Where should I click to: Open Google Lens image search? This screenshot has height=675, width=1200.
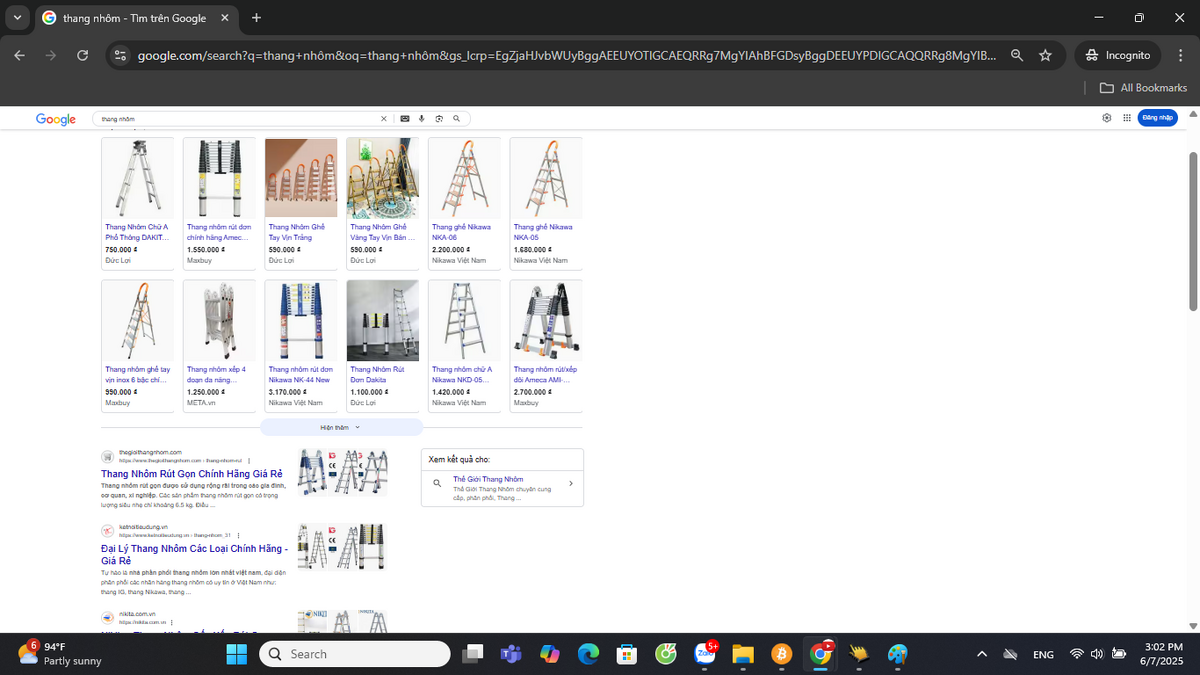point(439,118)
